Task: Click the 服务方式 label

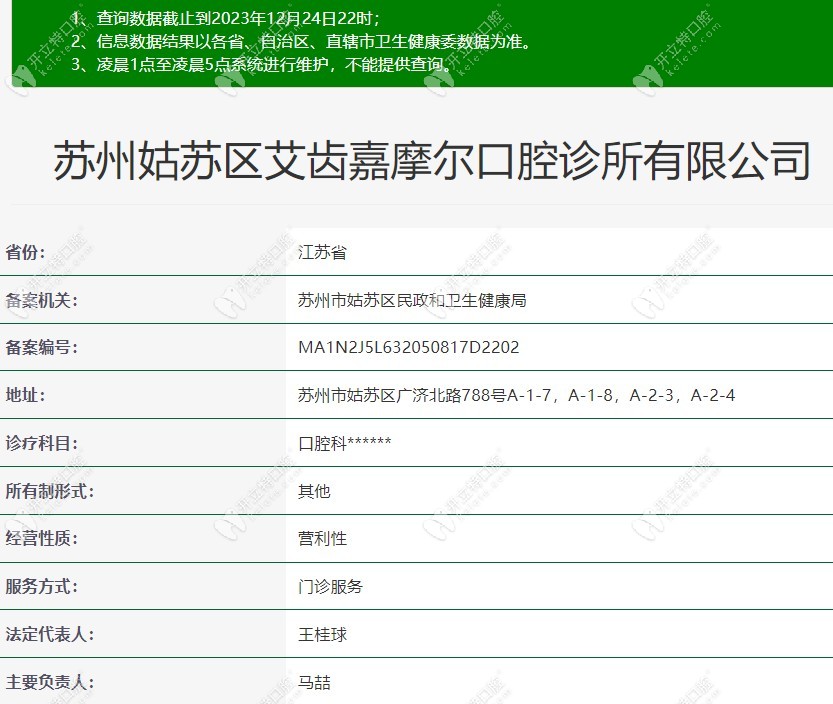Action: [x=41, y=586]
